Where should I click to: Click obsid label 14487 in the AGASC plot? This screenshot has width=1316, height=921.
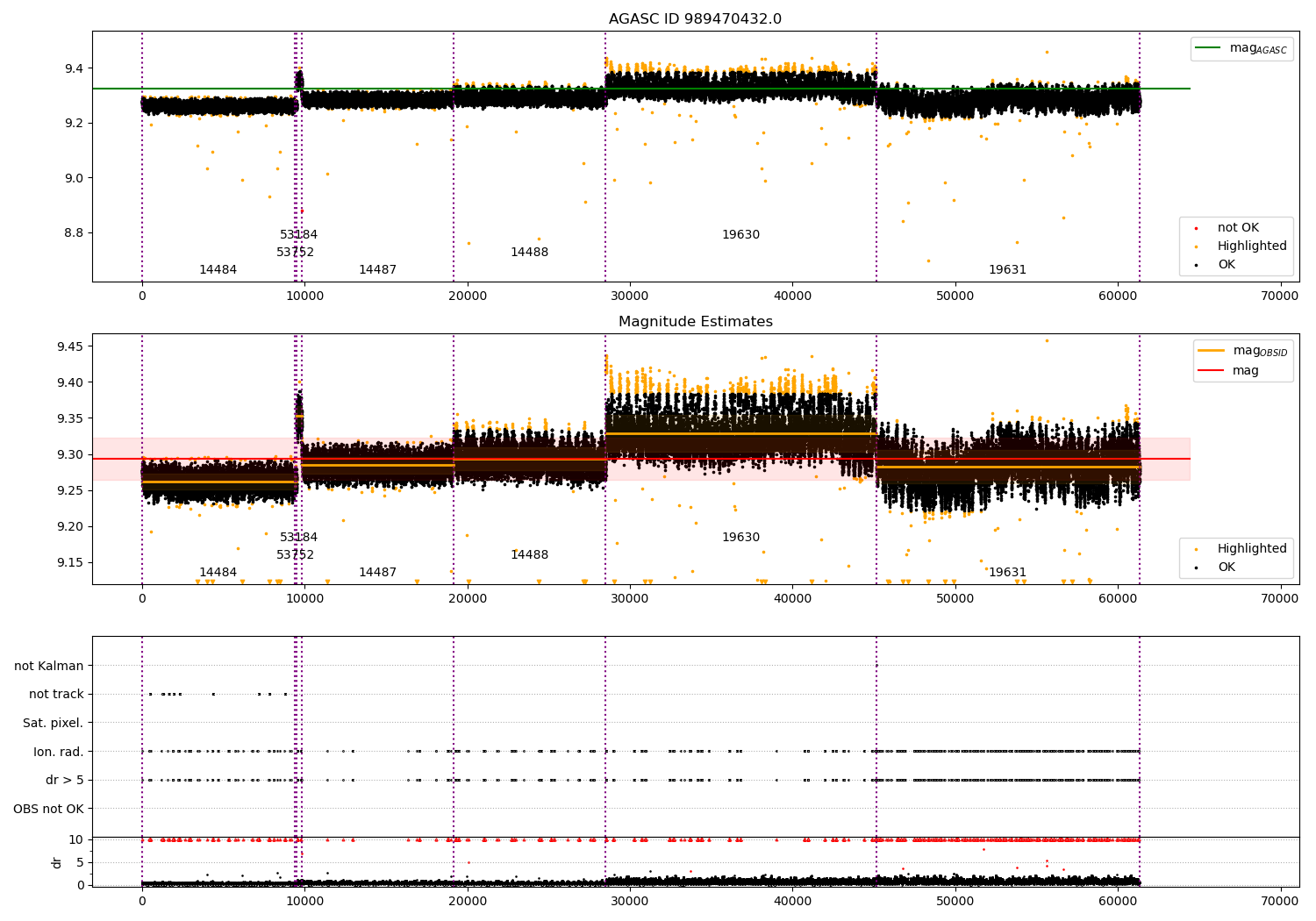tap(377, 270)
